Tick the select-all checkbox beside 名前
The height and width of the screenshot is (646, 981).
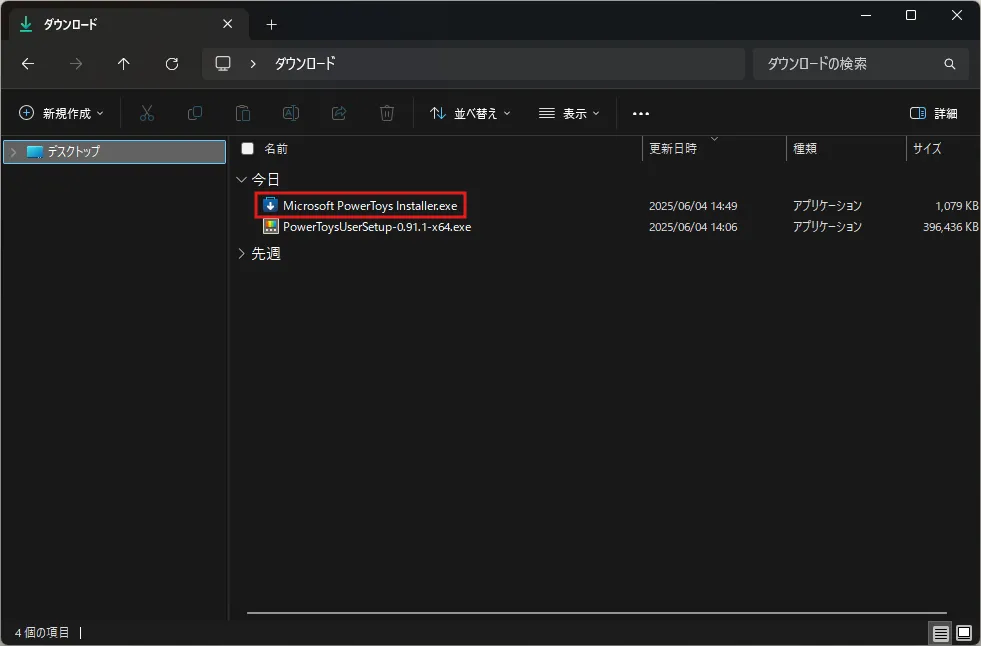coord(248,148)
